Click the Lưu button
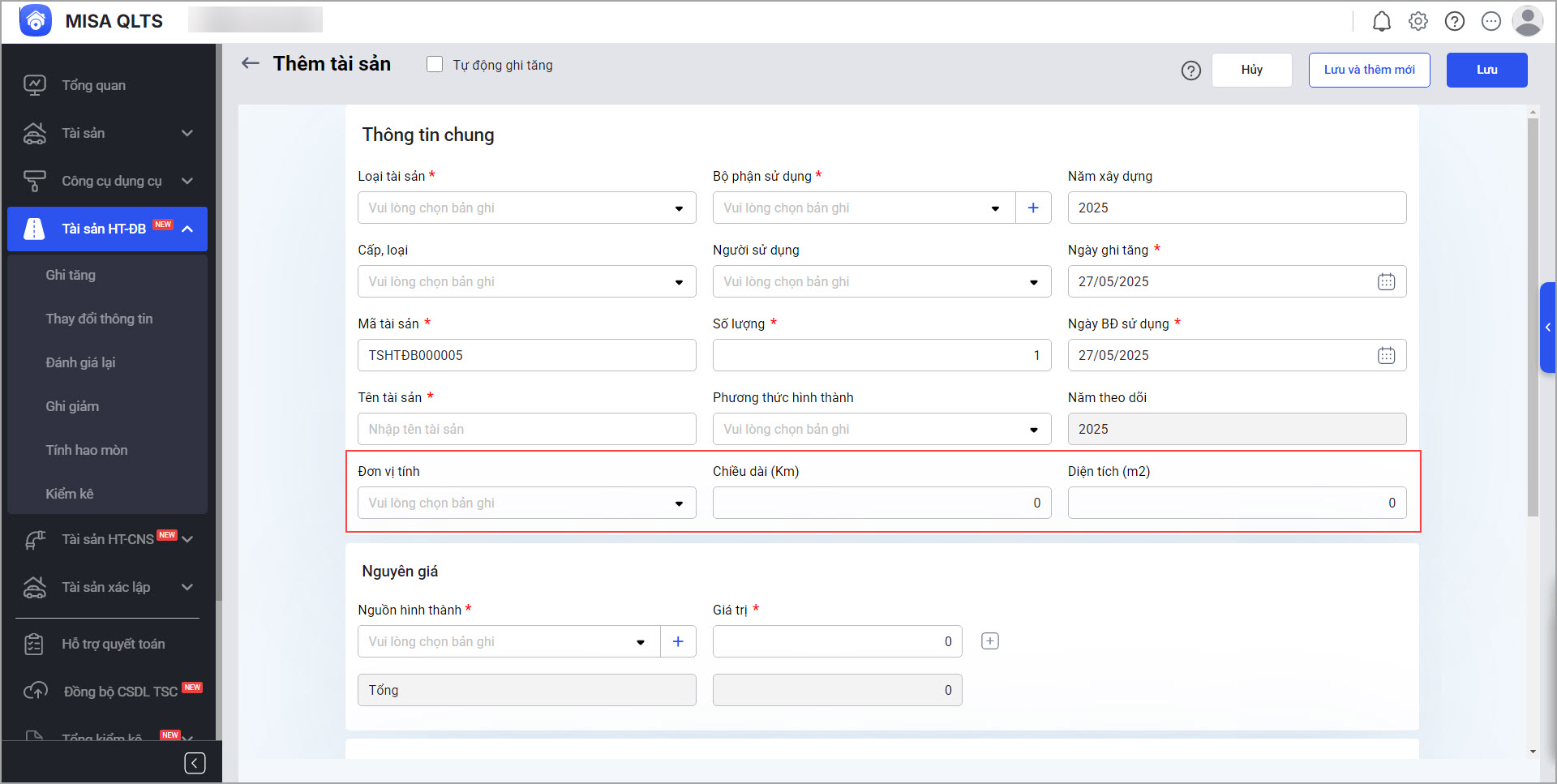 (1486, 70)
